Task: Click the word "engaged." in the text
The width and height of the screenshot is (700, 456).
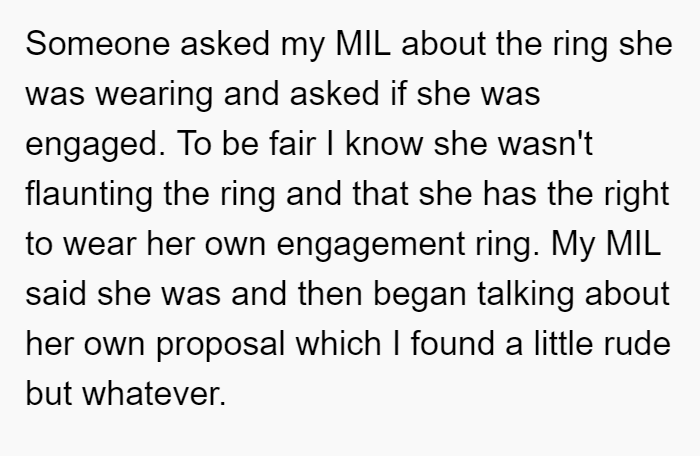Action: (x=96, y=144)
